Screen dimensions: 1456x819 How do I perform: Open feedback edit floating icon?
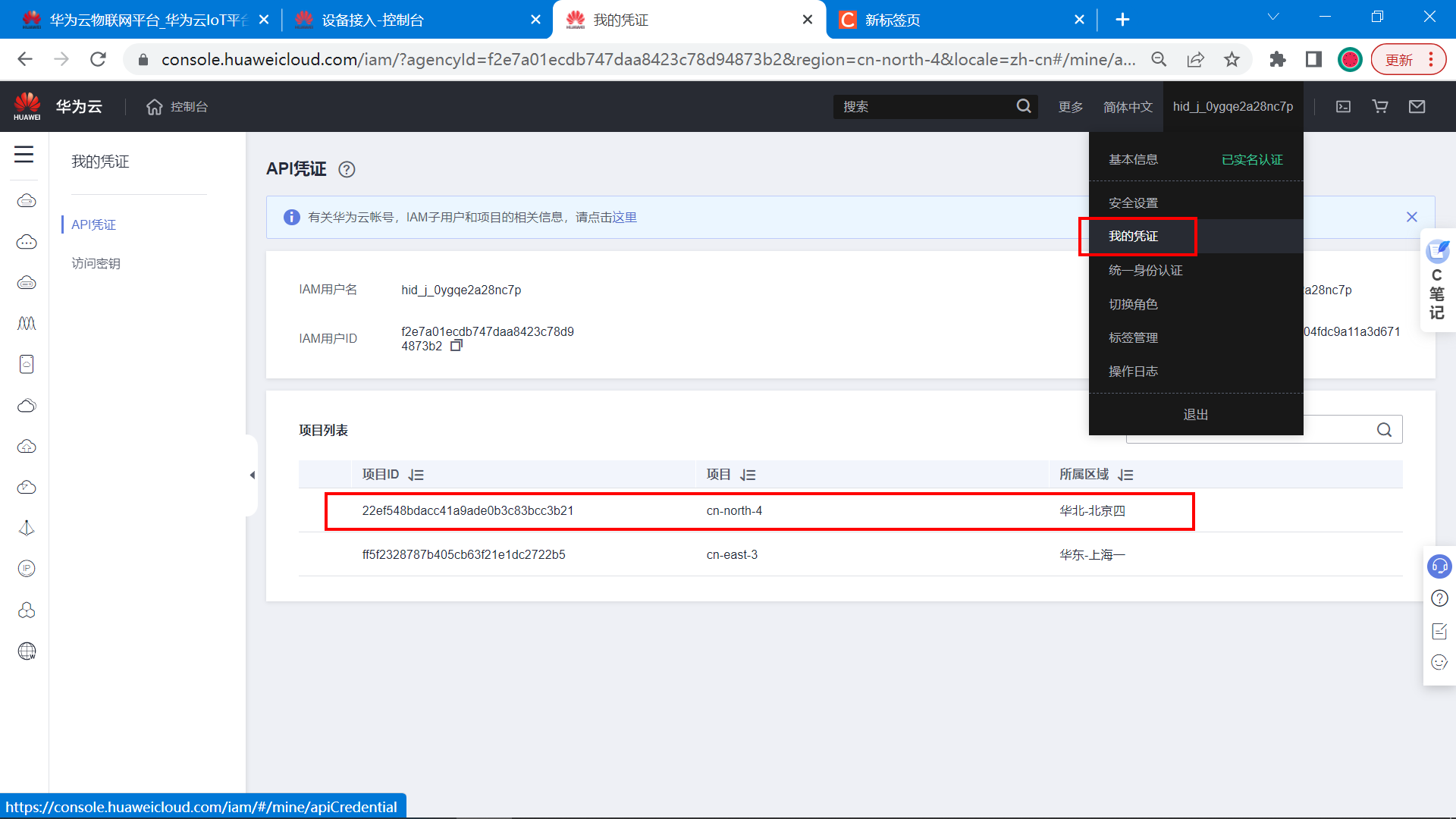[1439, 630]
